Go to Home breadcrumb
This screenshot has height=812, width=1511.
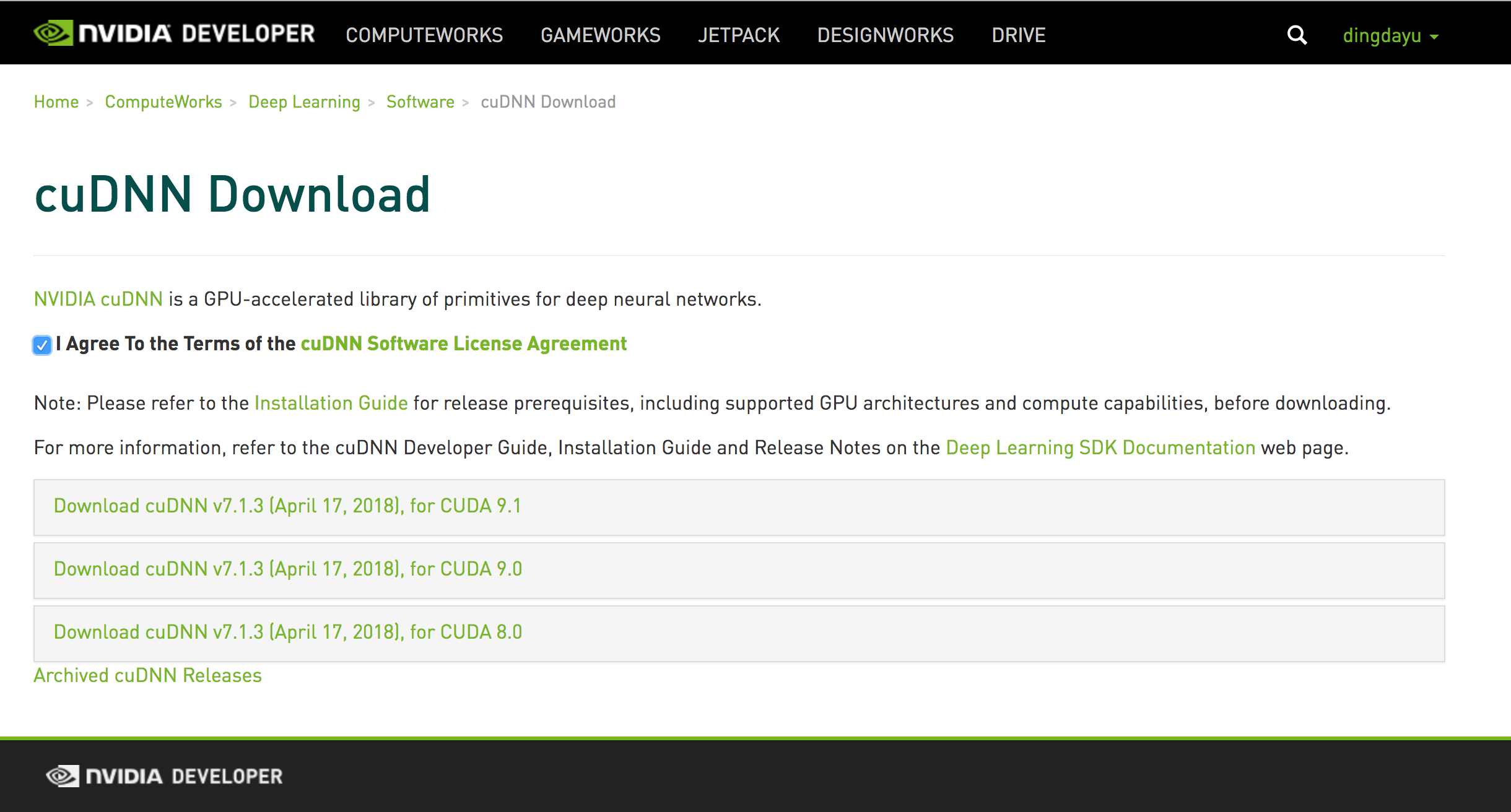[x=56, y=101]
